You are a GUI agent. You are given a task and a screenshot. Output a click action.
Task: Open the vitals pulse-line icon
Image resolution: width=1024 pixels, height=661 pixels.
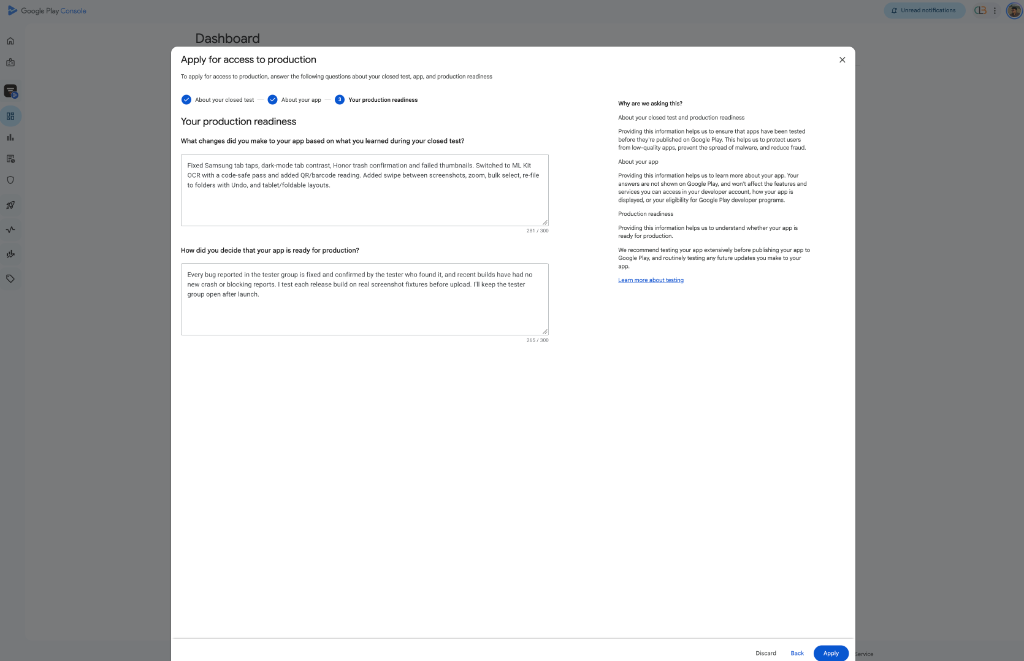[x=10, y=229]
